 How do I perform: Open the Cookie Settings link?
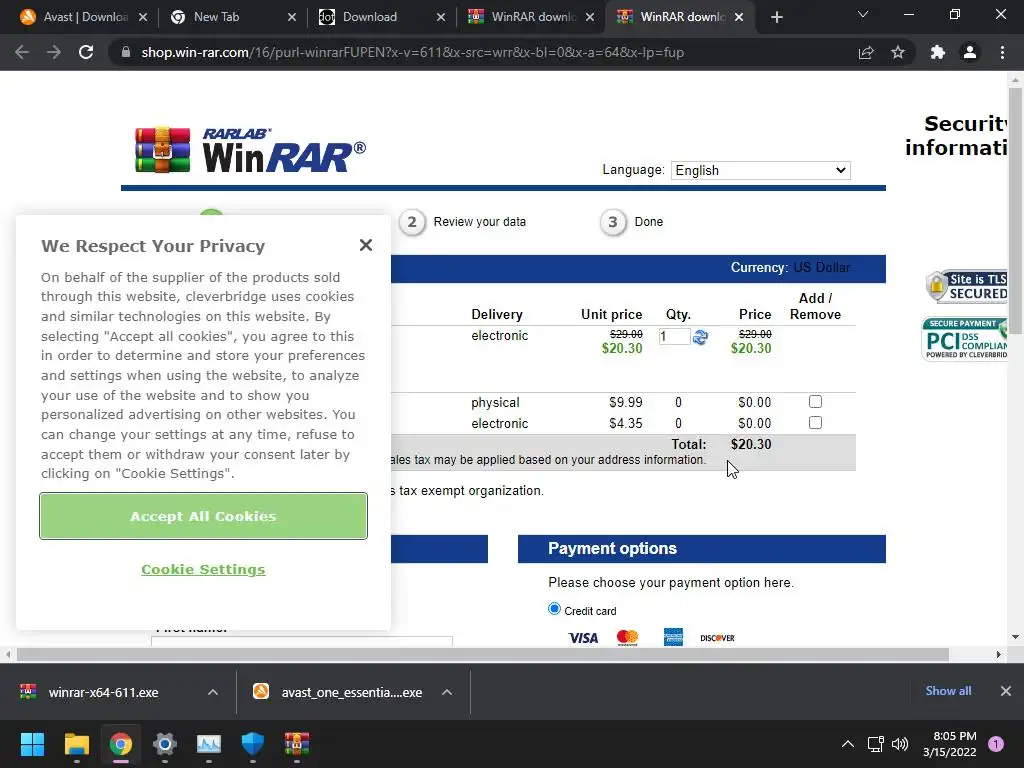tap(203, 569)
